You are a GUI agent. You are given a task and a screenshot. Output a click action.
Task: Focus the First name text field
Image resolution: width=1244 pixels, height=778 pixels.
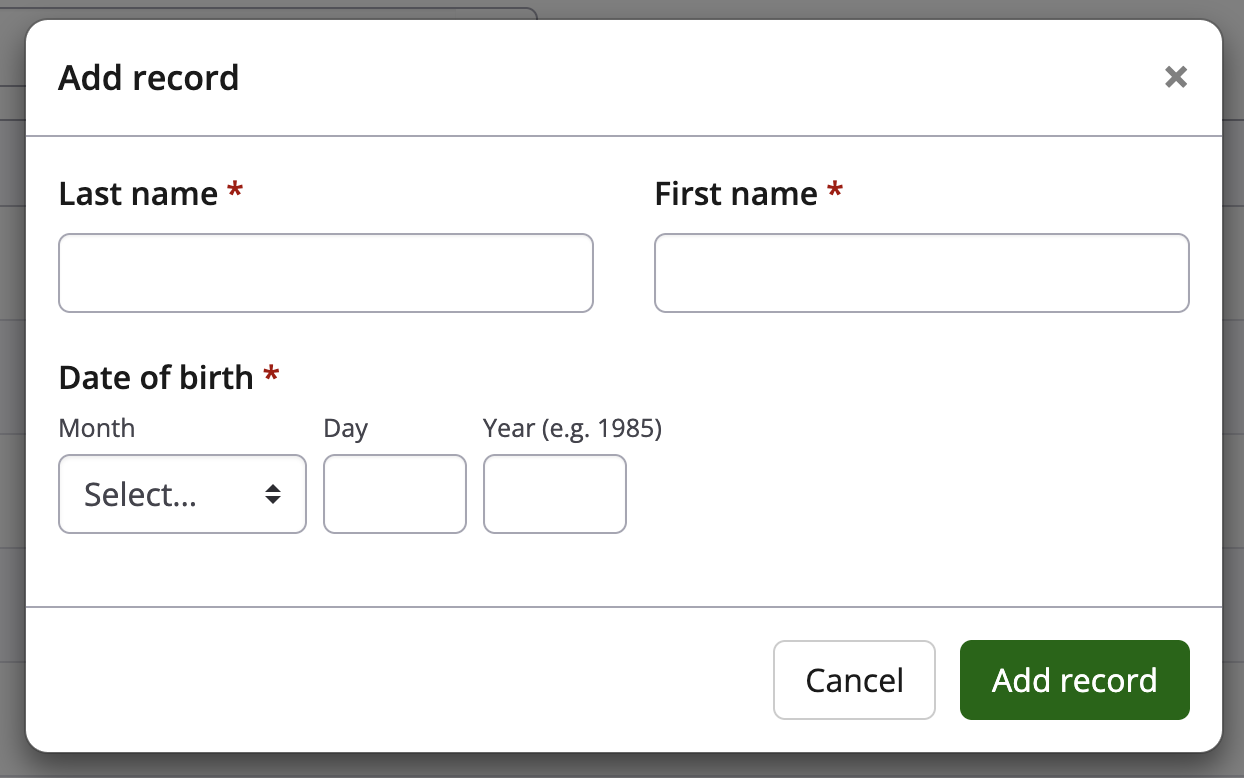click(x=921, y=273)
